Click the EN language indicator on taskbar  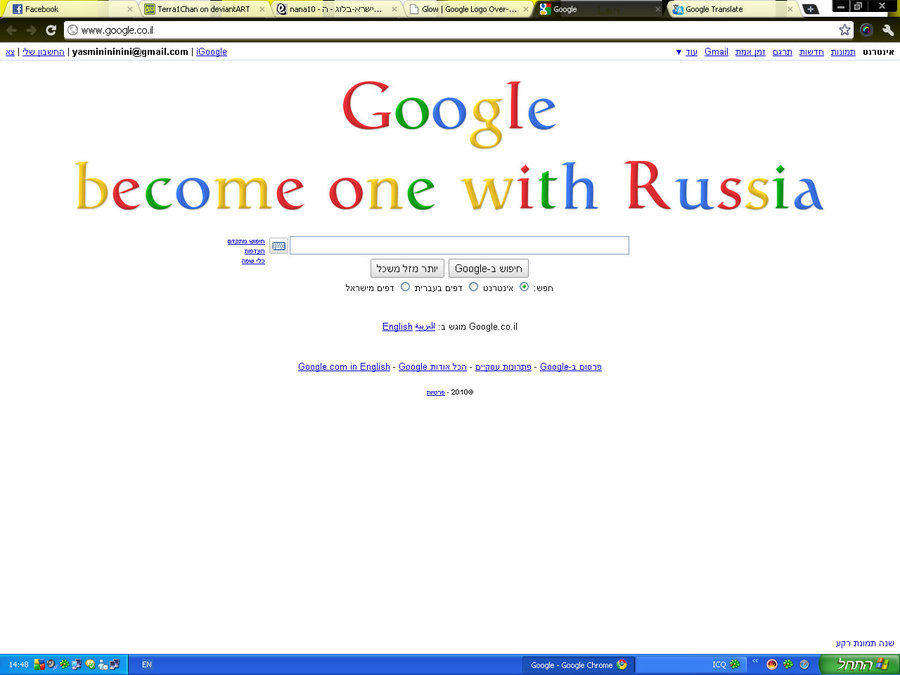pyautogui.click(x=147, y=665)
